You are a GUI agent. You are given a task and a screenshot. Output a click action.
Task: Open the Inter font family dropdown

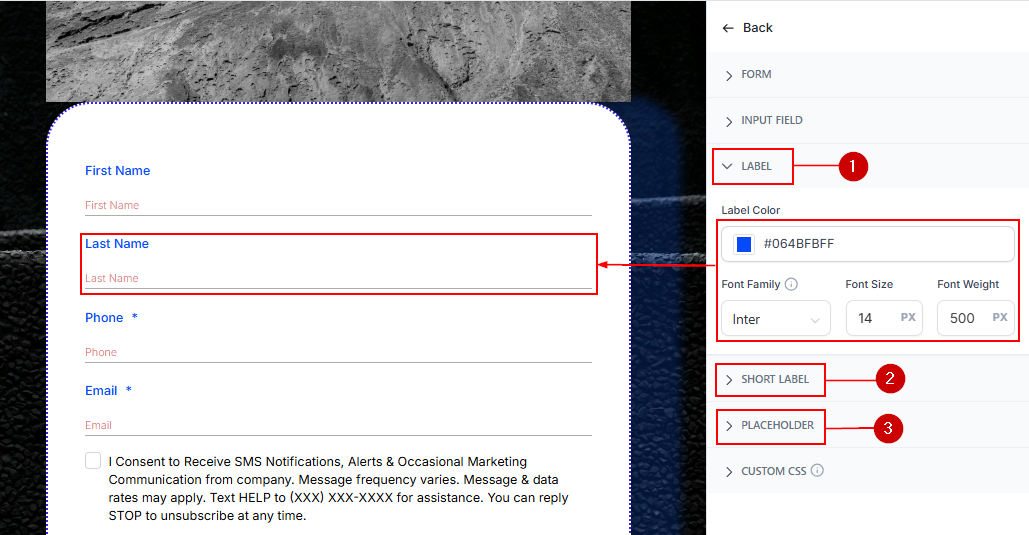(775, 319)
